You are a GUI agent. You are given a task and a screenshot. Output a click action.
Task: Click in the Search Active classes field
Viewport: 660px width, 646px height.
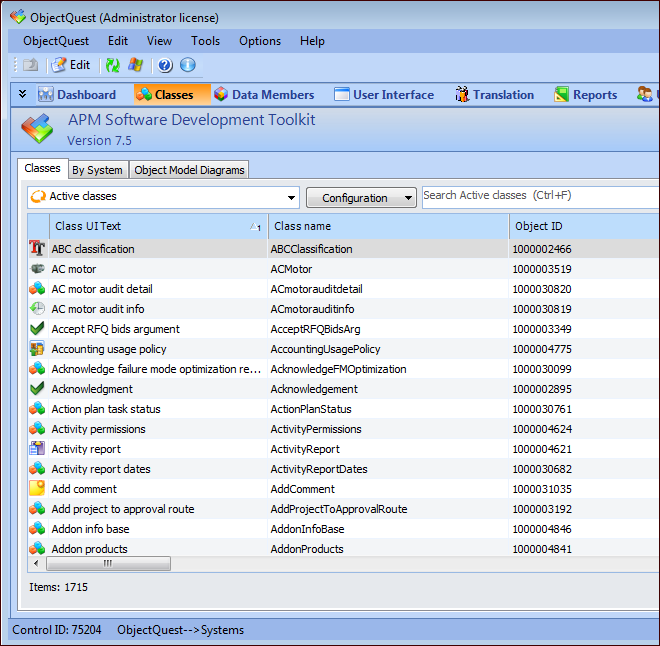tap(538, 196)
